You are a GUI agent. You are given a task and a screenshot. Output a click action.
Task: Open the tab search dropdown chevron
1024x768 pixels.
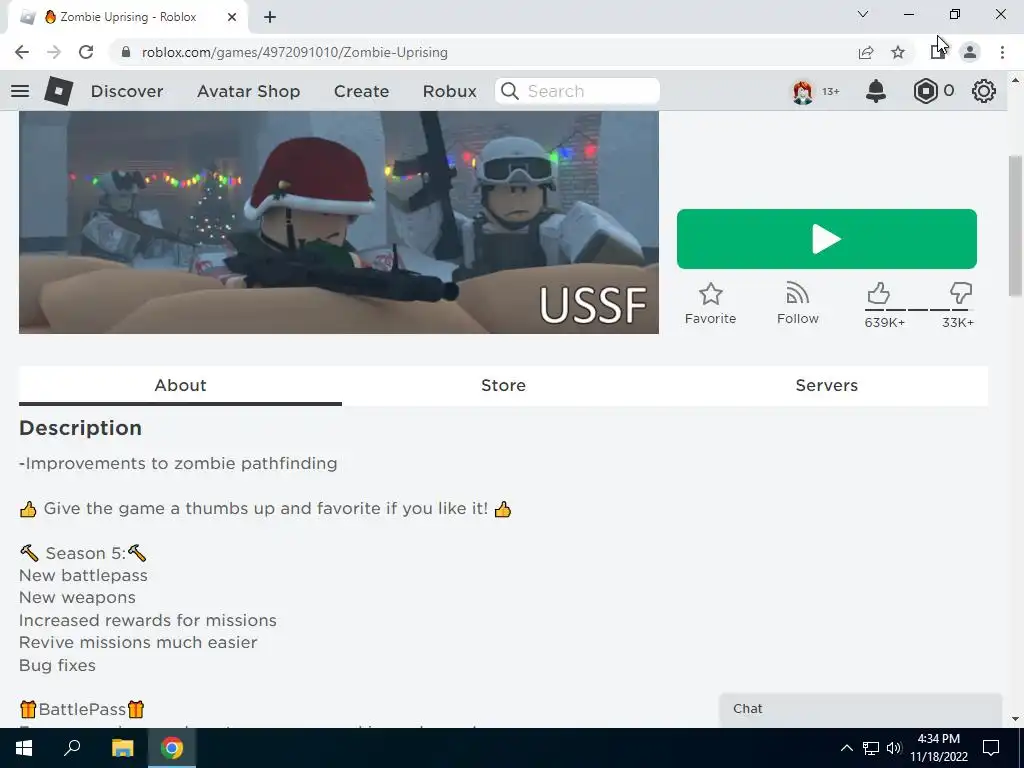(863, 14)
